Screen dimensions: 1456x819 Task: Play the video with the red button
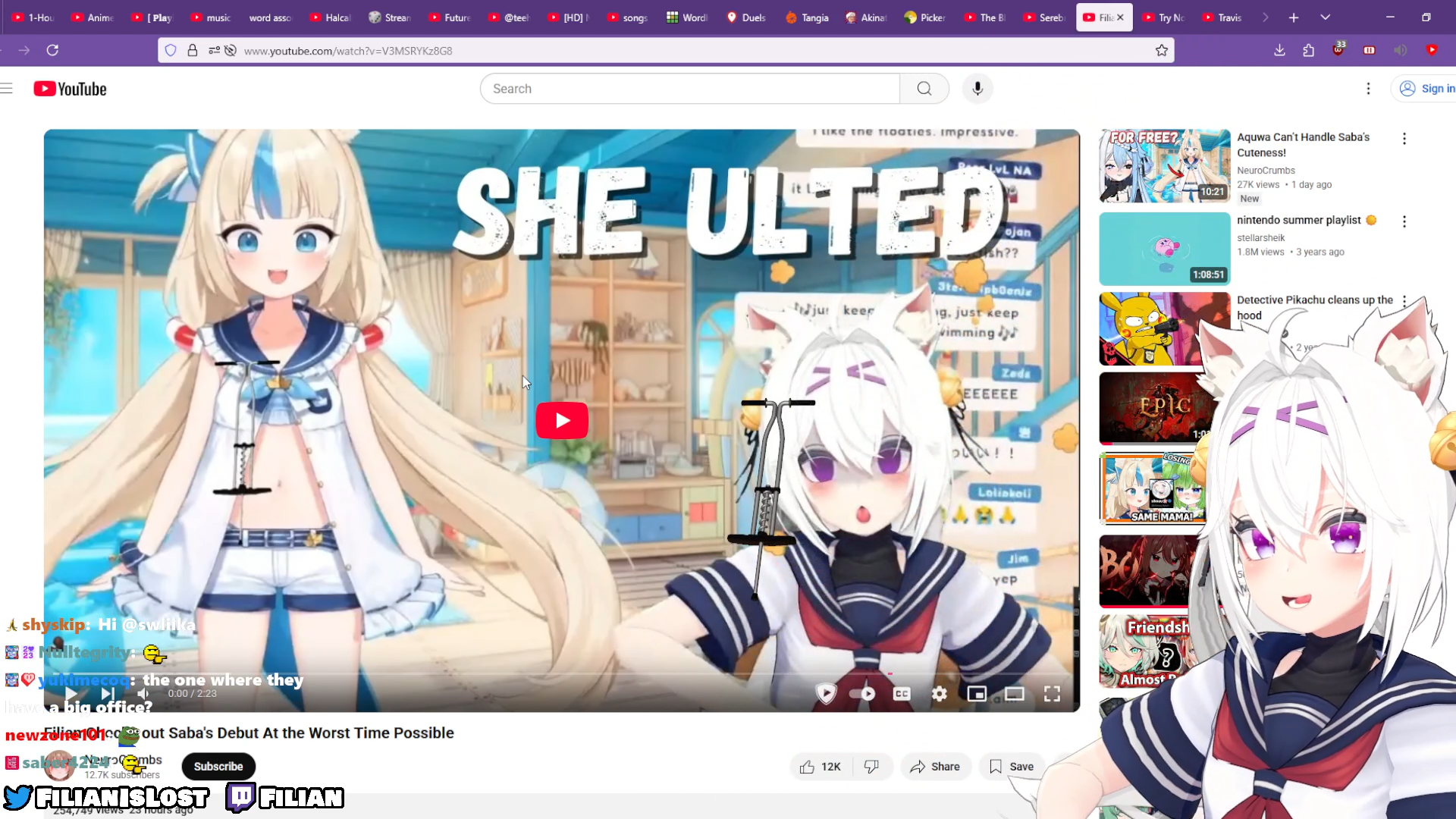click(x=562, y=420)
